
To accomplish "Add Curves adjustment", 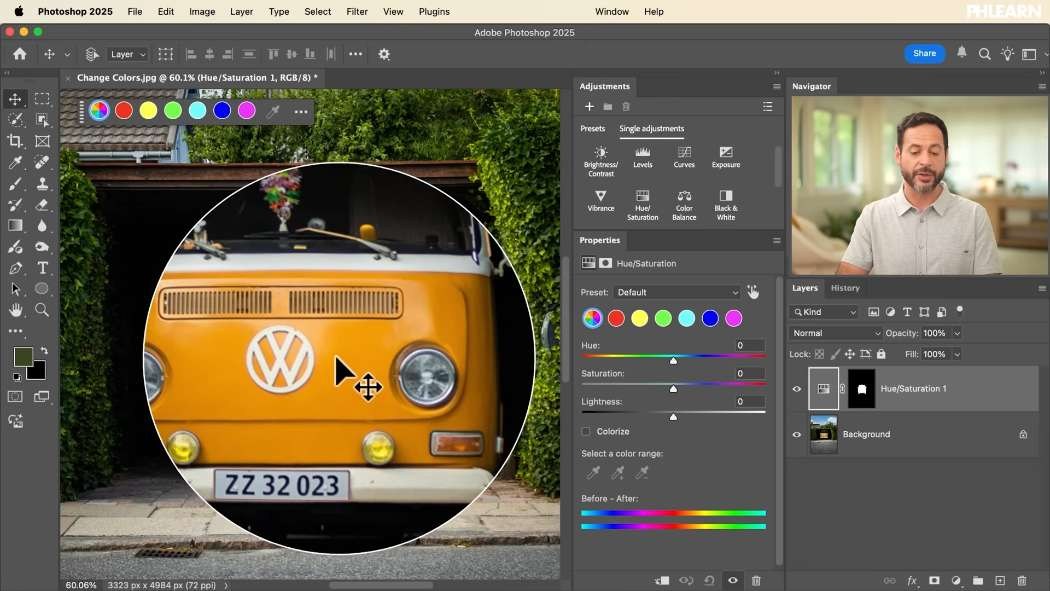I will [x=684, y=157].
